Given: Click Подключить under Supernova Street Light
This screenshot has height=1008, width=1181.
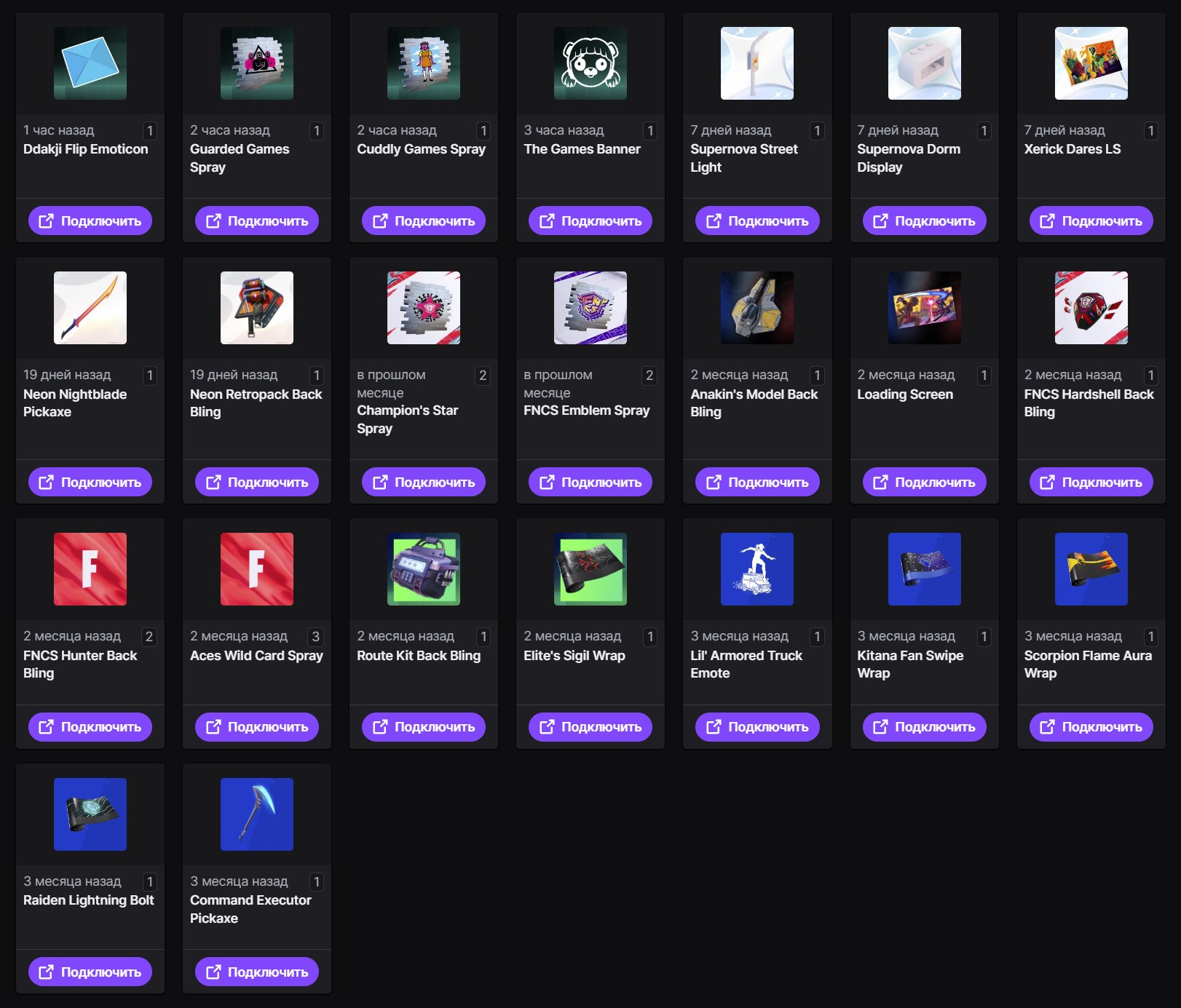Looking at the screenshot, I should (757, 221).
